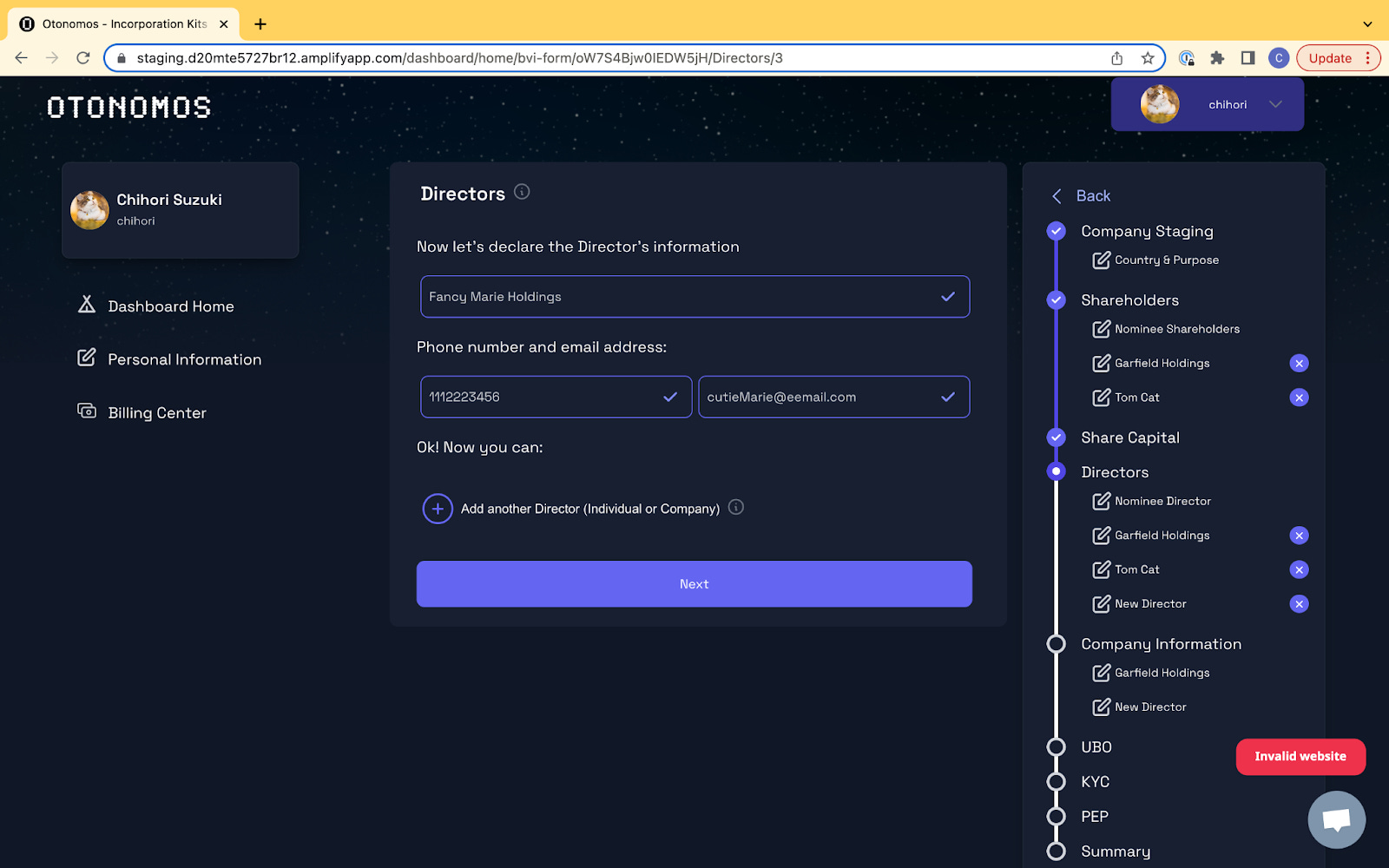This screenshot has height=868, width=1389.
Task: Open Chrome's three-dot Update menu
Action: coord(1368,58)
